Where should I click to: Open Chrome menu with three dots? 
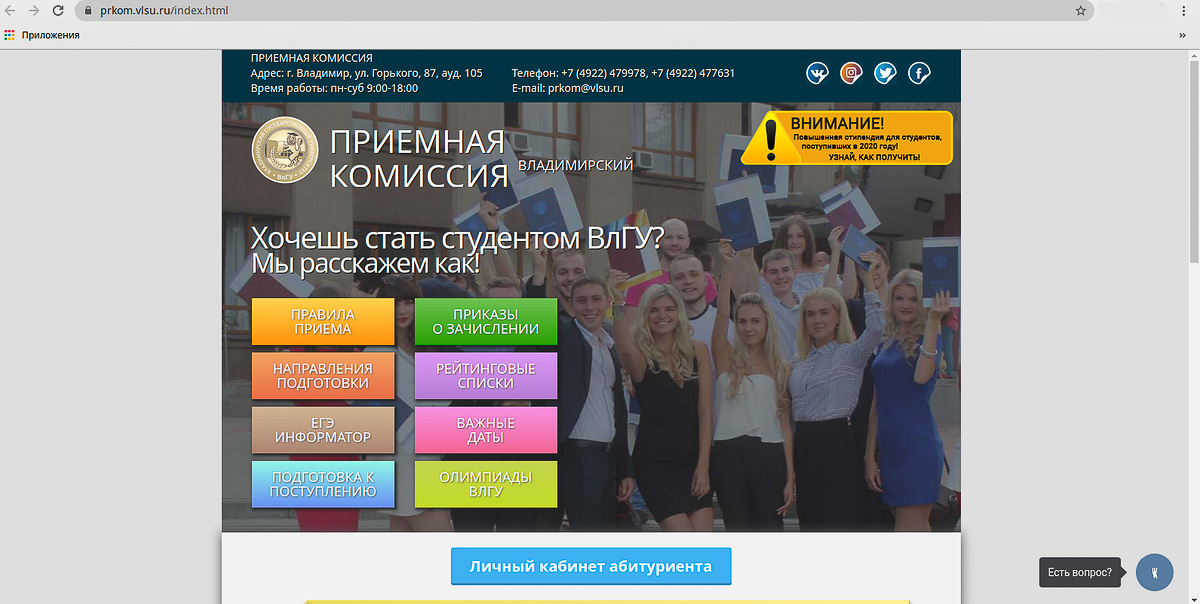pos(1184,10)
